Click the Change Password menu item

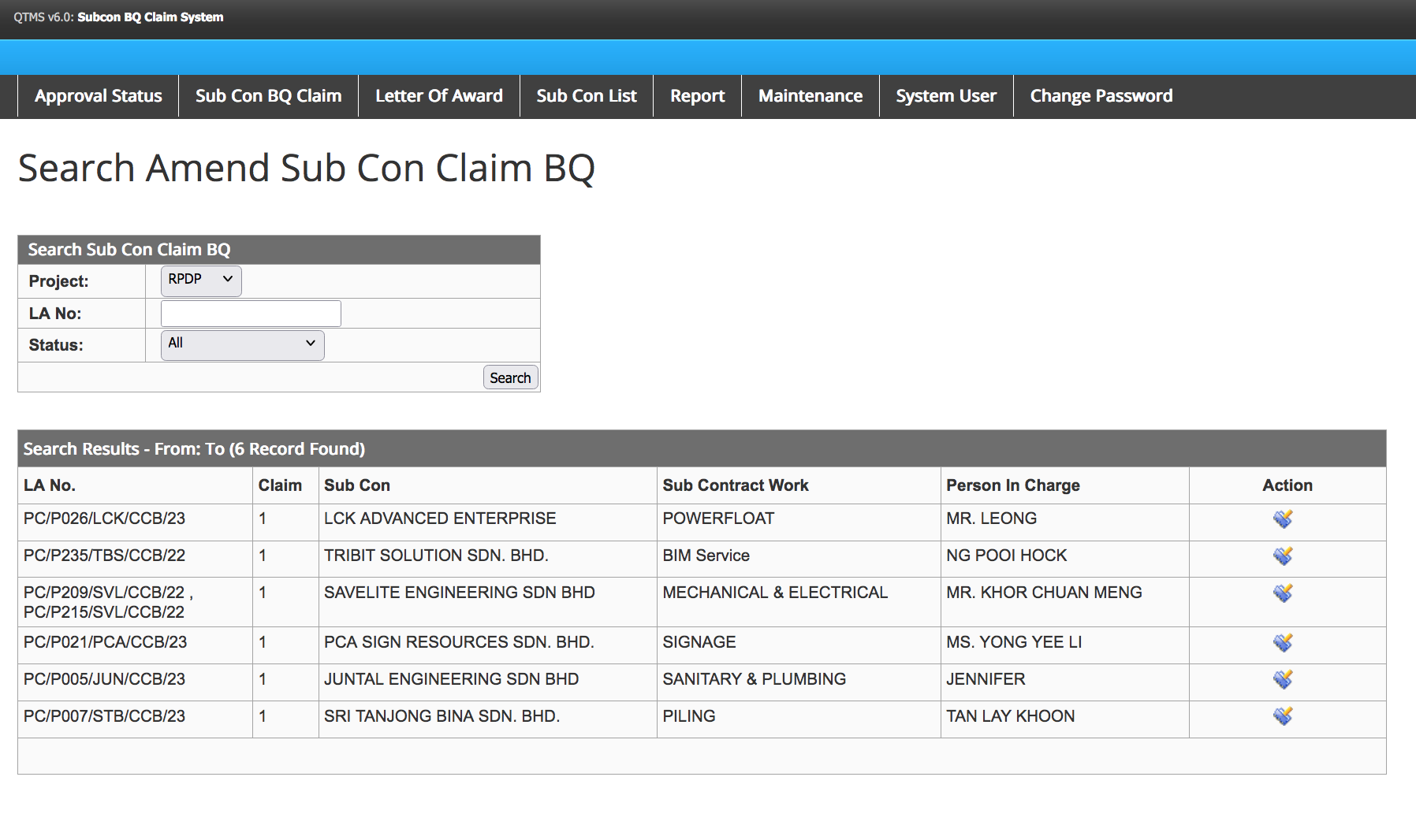click(x=1101, y=96)
